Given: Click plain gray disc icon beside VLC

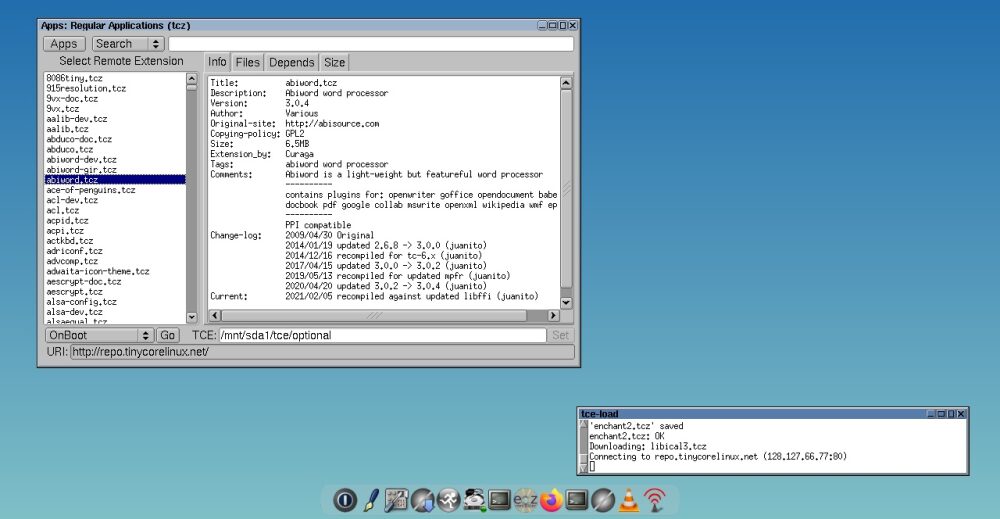Looking at the screenshot, I should coord(603,500).
